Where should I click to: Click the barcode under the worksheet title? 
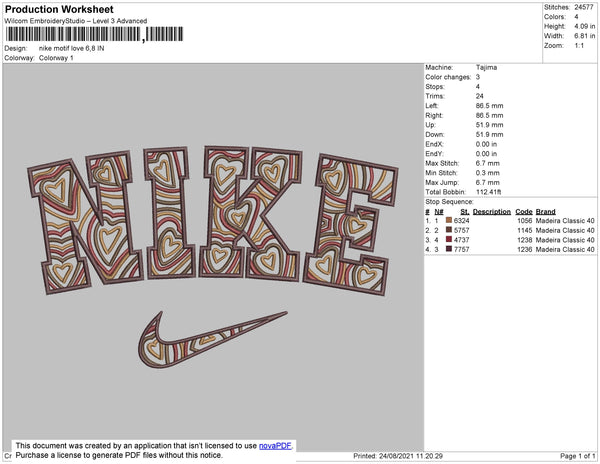coord(94,34)
